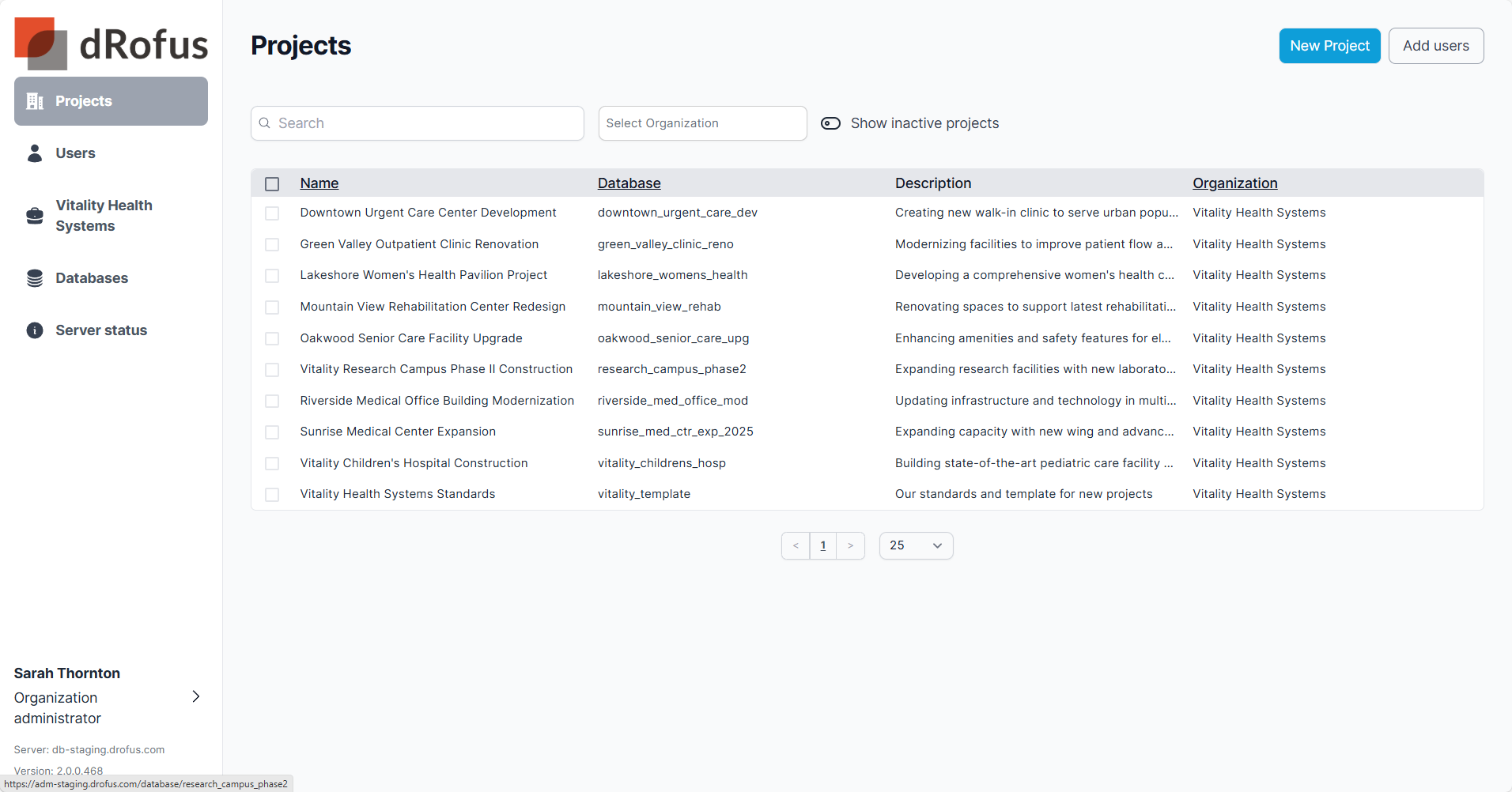Open the Select Organization dropdown

click(x=702, y=123)
